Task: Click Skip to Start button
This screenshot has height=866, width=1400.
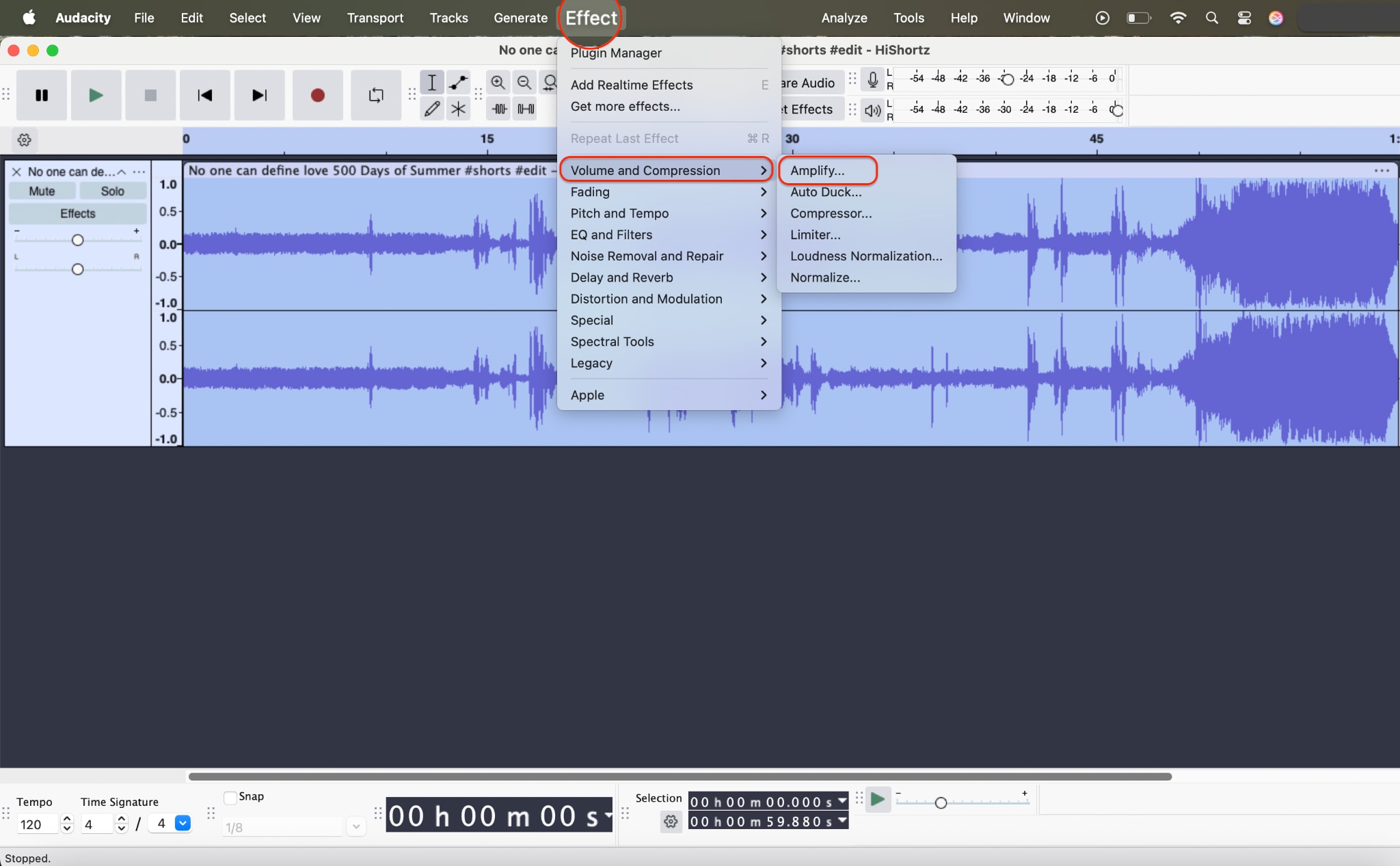Action: 204,95
